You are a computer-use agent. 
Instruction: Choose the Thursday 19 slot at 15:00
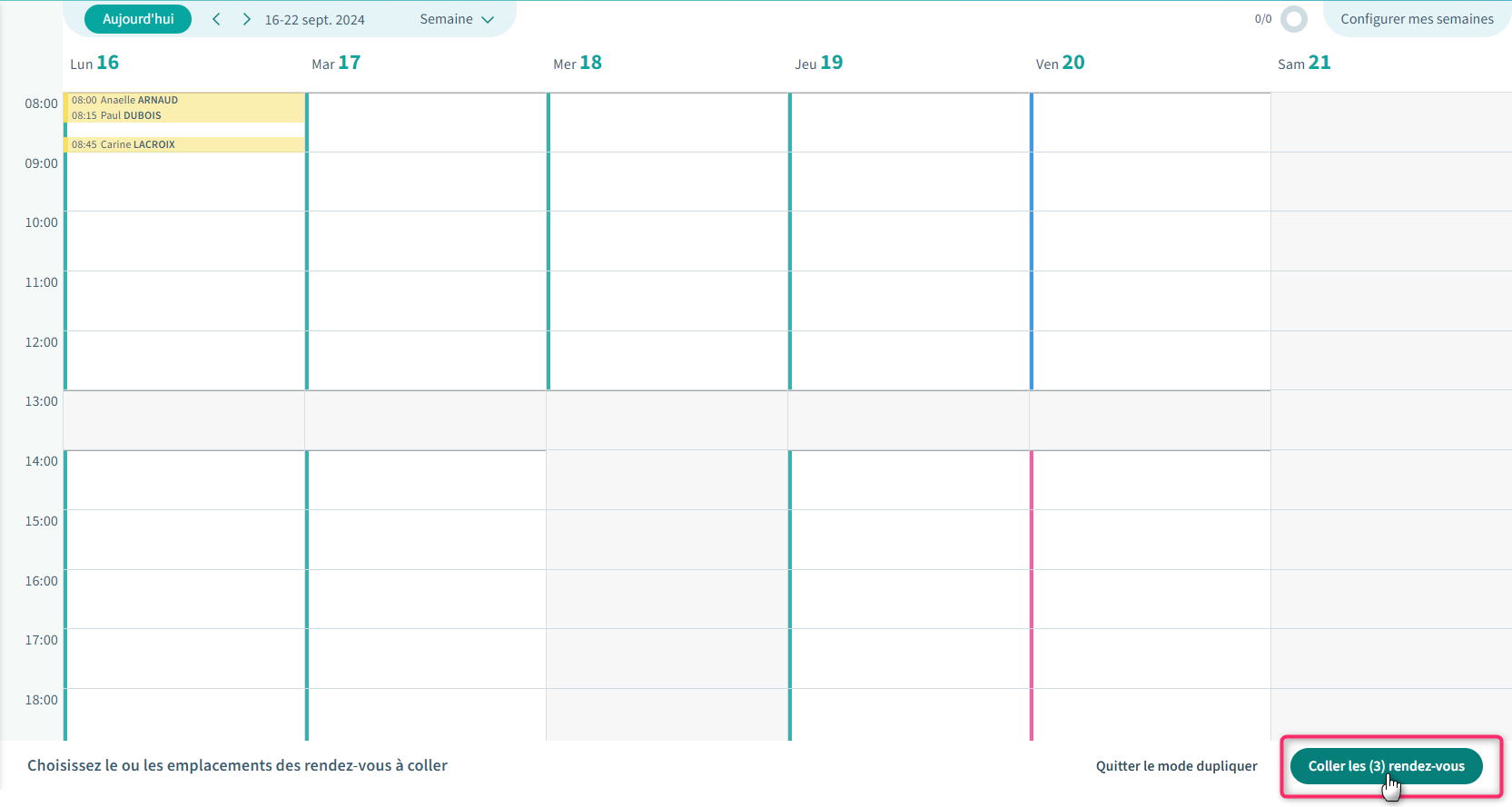[x=909, y=539]
